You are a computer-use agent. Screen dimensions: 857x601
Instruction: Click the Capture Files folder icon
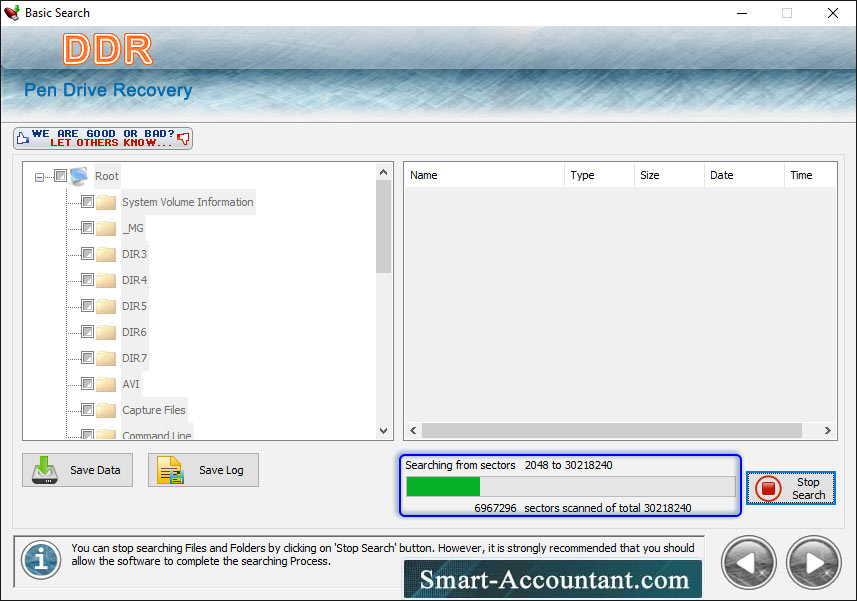pyautogui.click(x=106, y=410)
